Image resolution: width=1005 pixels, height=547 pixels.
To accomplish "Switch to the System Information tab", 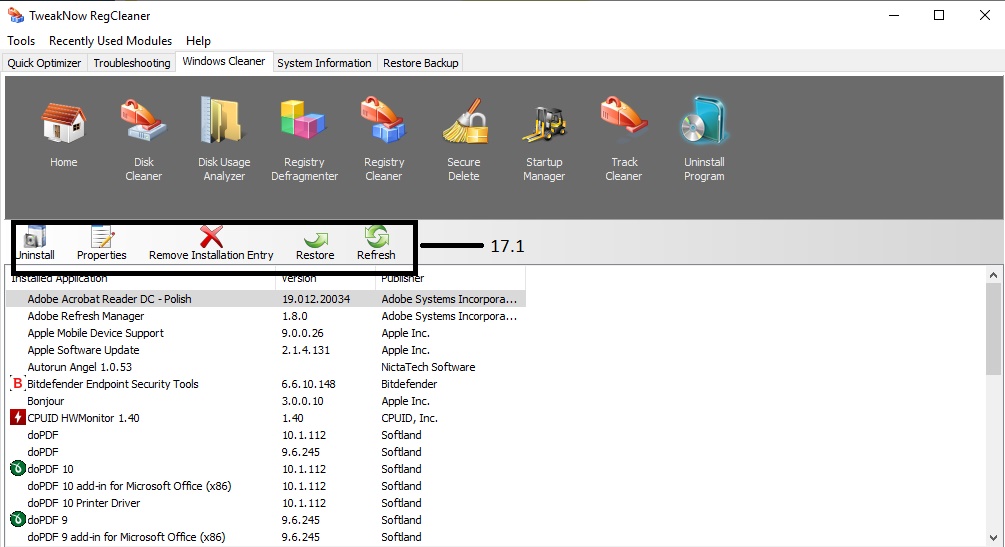I will tap(324, 63).
